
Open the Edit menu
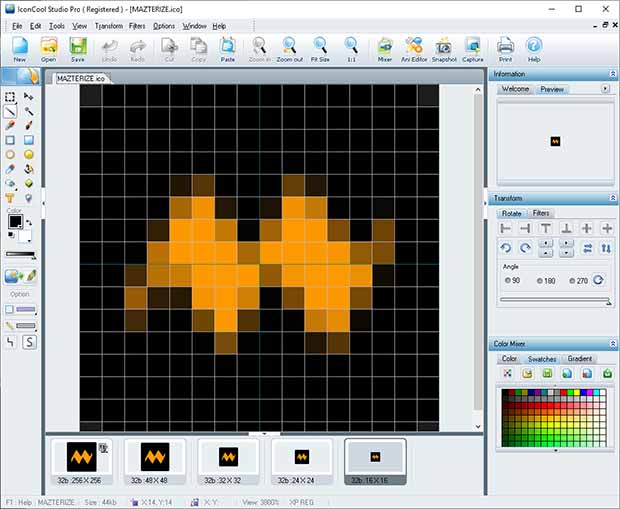pyautogui.click(x=36, y=26)
